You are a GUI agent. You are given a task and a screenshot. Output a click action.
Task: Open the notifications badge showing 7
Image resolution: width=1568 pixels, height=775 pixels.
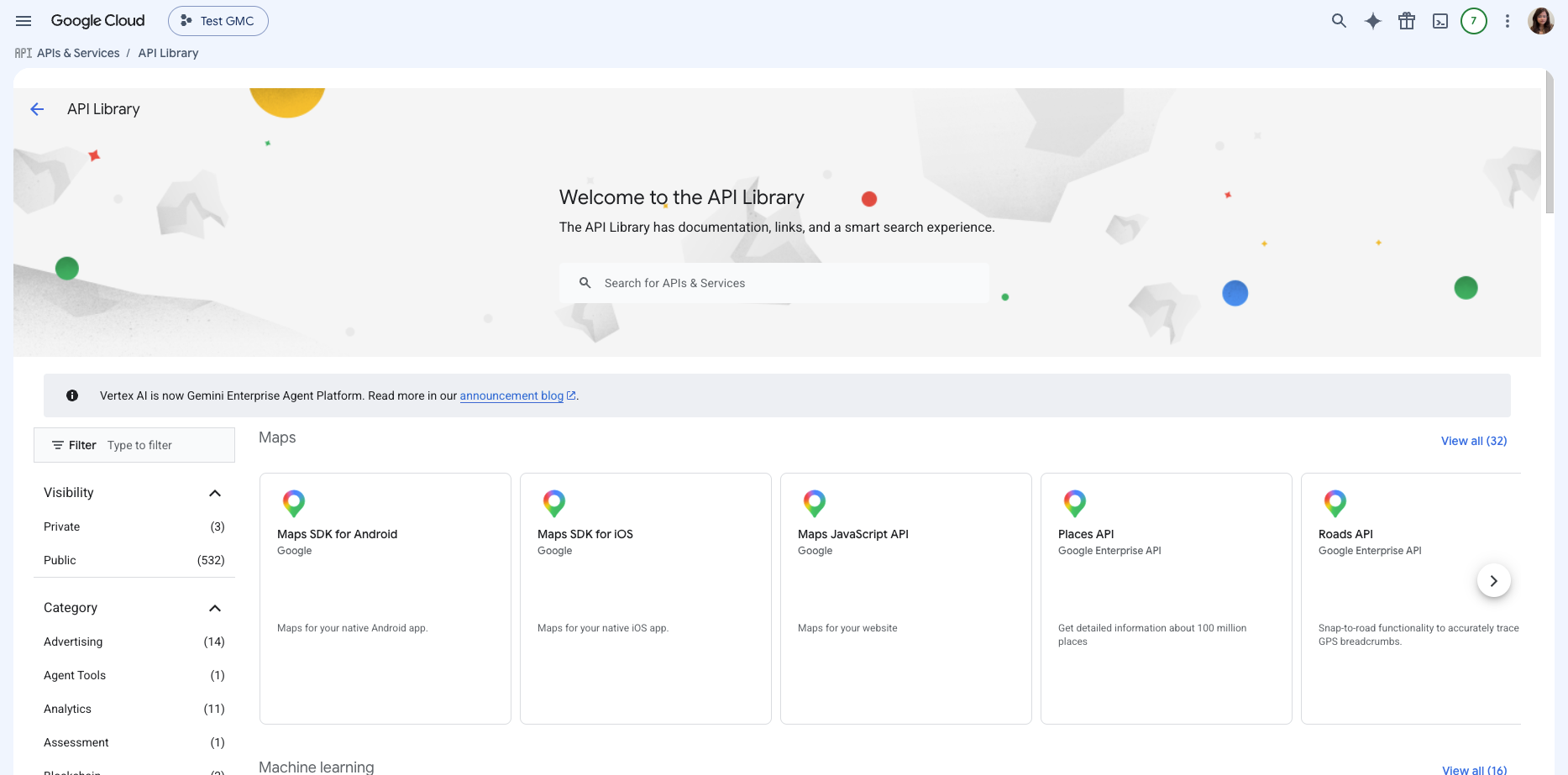pos(1474,21)
